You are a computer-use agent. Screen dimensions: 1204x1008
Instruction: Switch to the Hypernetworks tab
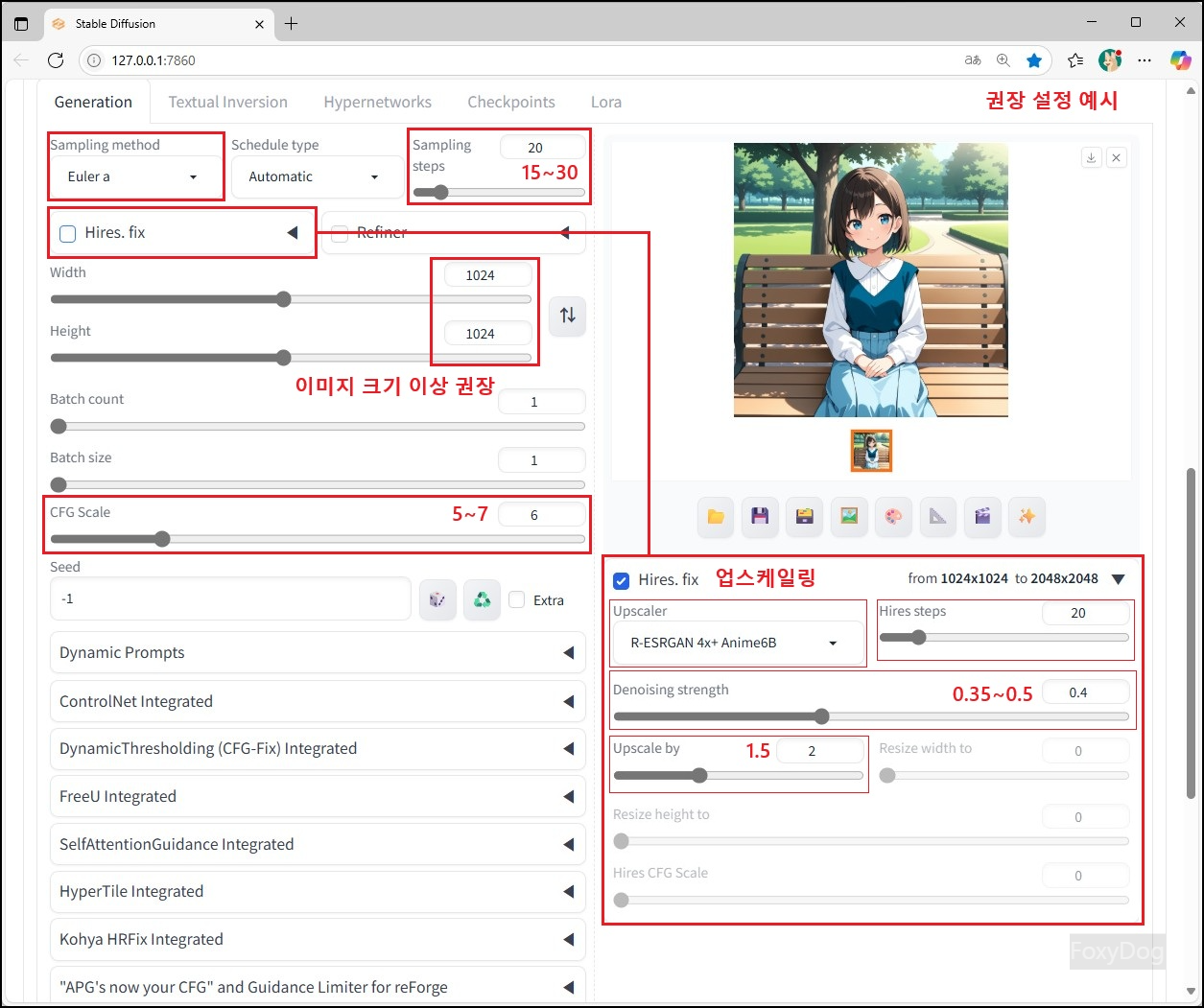click(x=377, y=102)
